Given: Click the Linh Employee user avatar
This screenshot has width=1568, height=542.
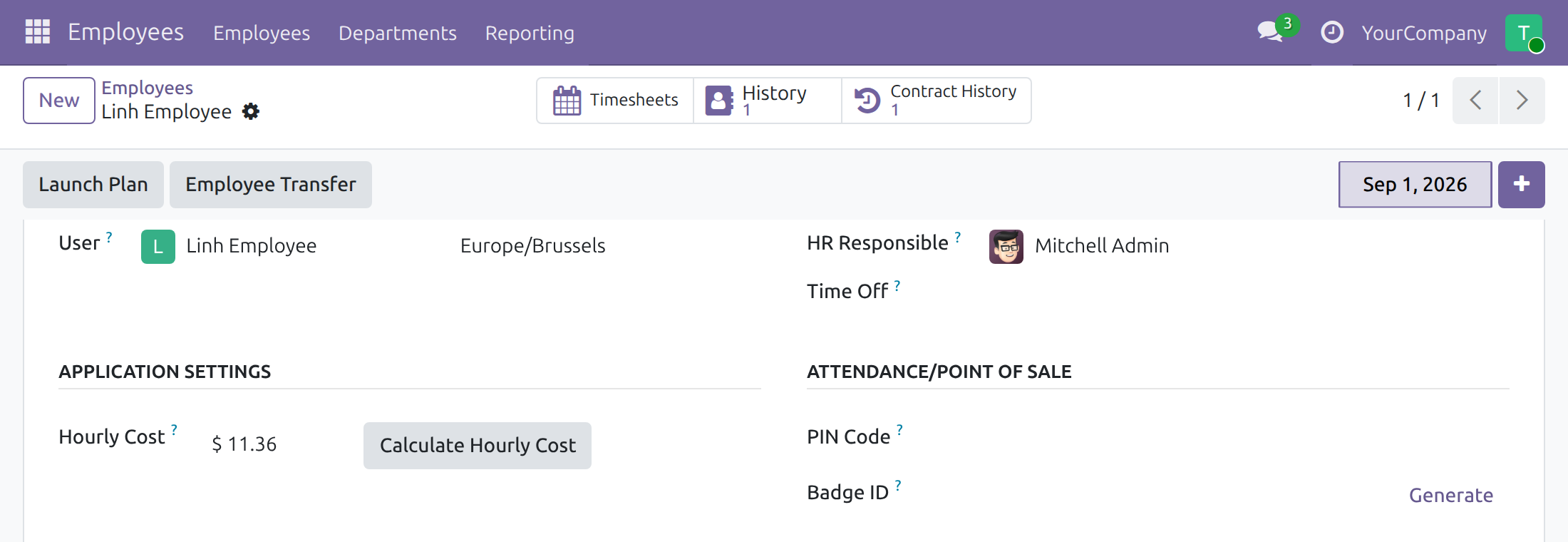Looking at the screenshot, I should tap(158, 247).
